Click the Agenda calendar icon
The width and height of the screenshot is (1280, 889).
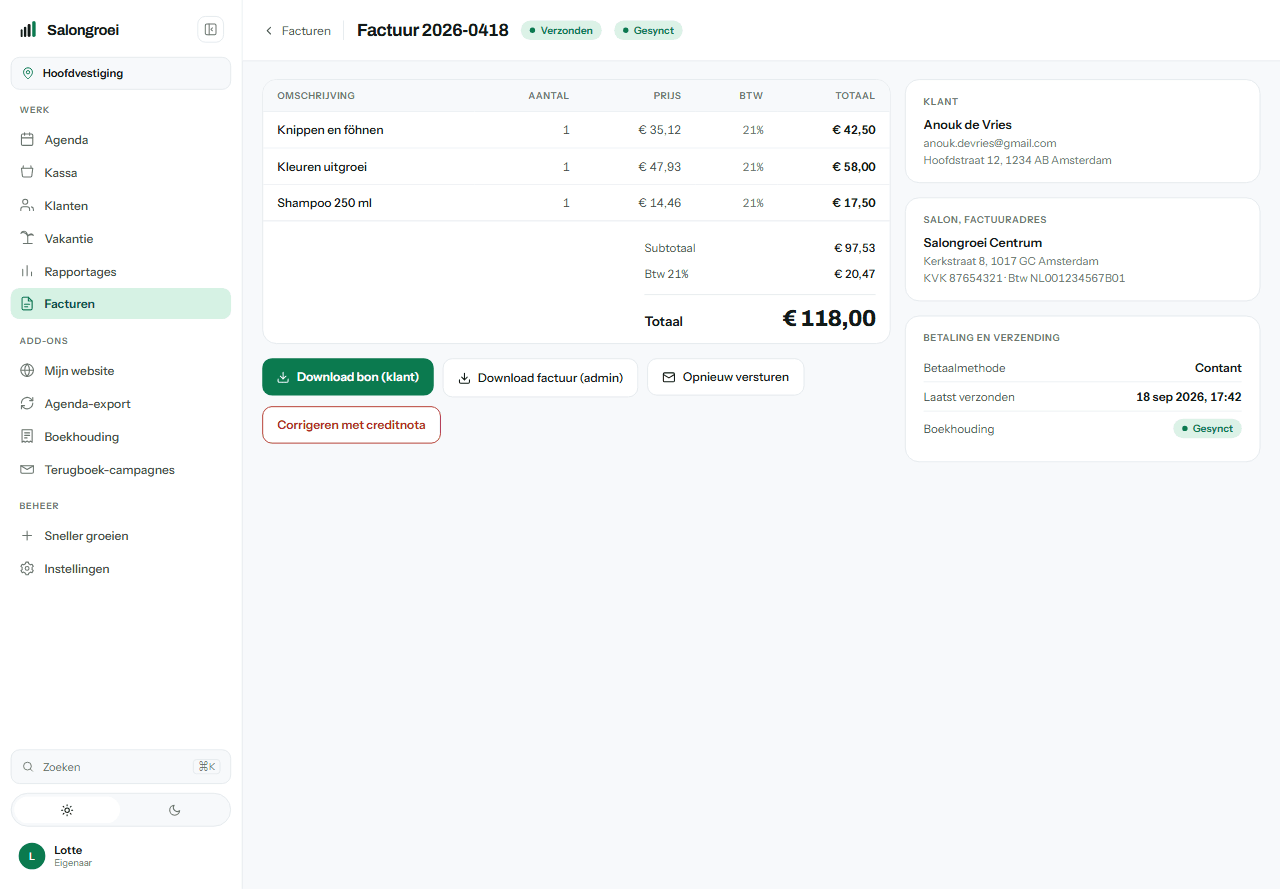point(28,140)
